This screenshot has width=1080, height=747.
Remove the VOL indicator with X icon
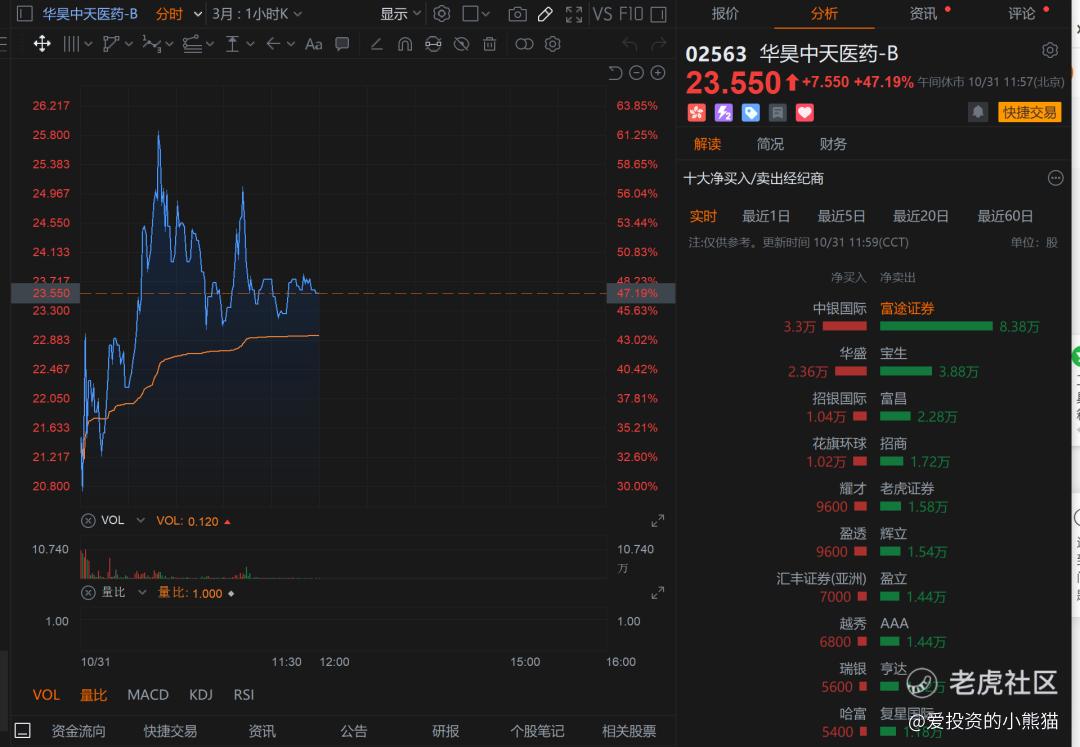(x=88, y=520)
